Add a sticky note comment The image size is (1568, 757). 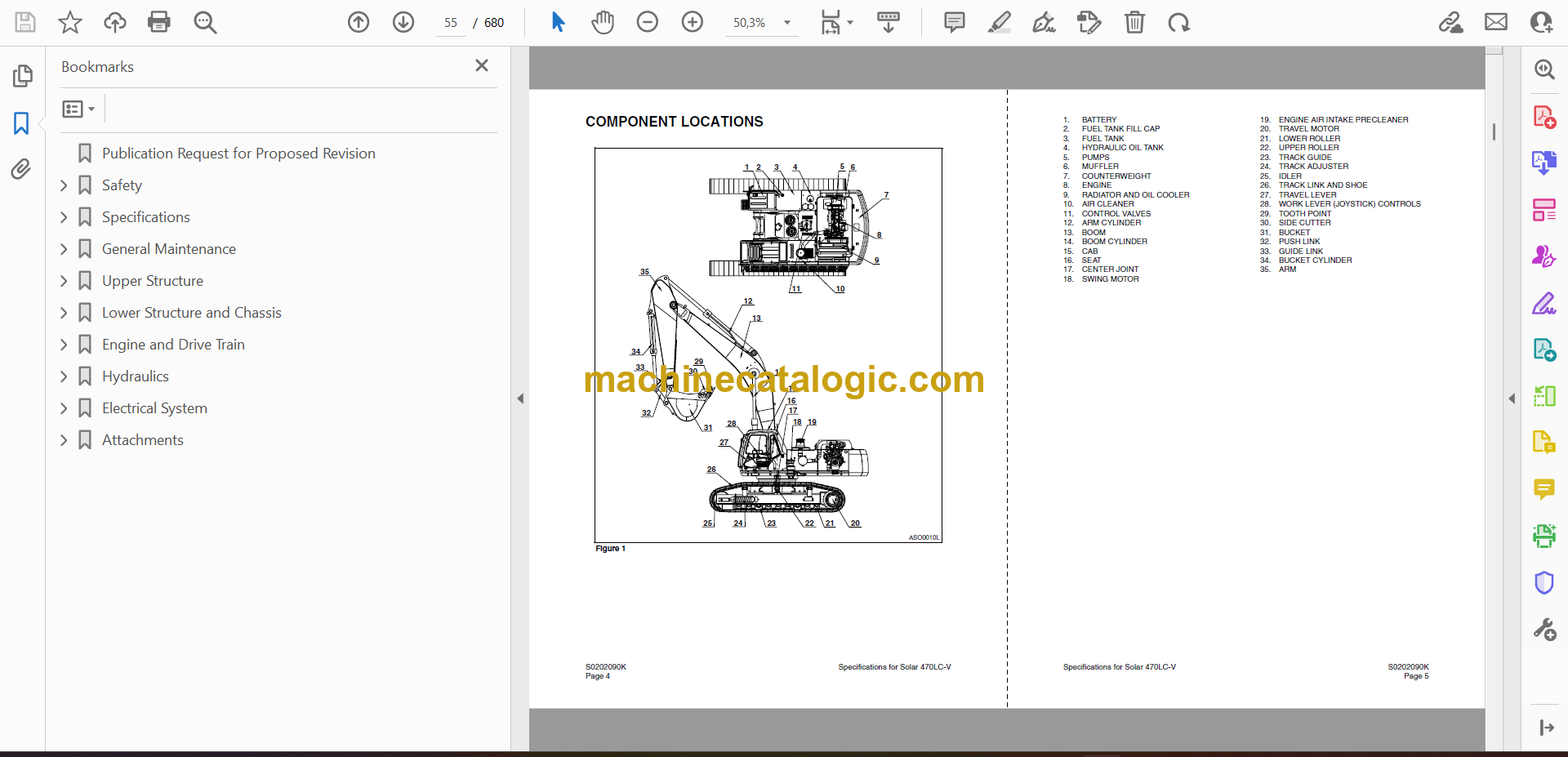[x=954, y=22]
